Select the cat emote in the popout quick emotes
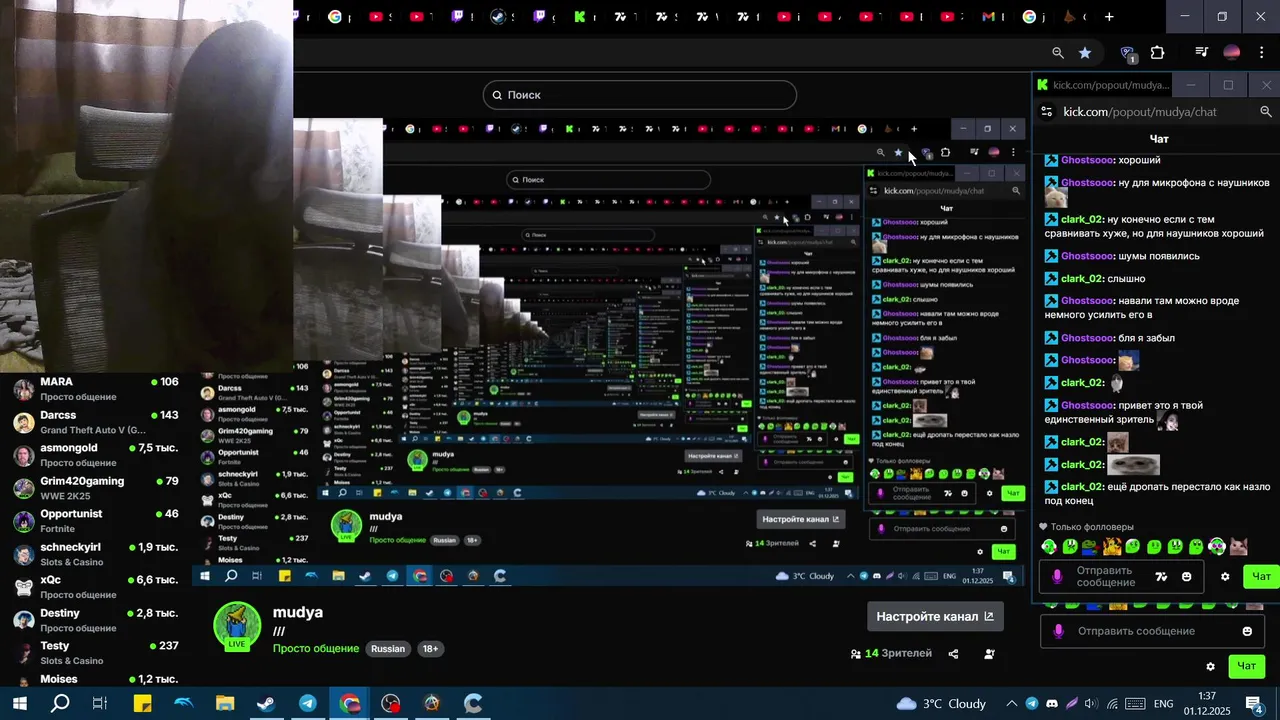The height and width of the screenshot is (720, 1280). [1239, 547]
